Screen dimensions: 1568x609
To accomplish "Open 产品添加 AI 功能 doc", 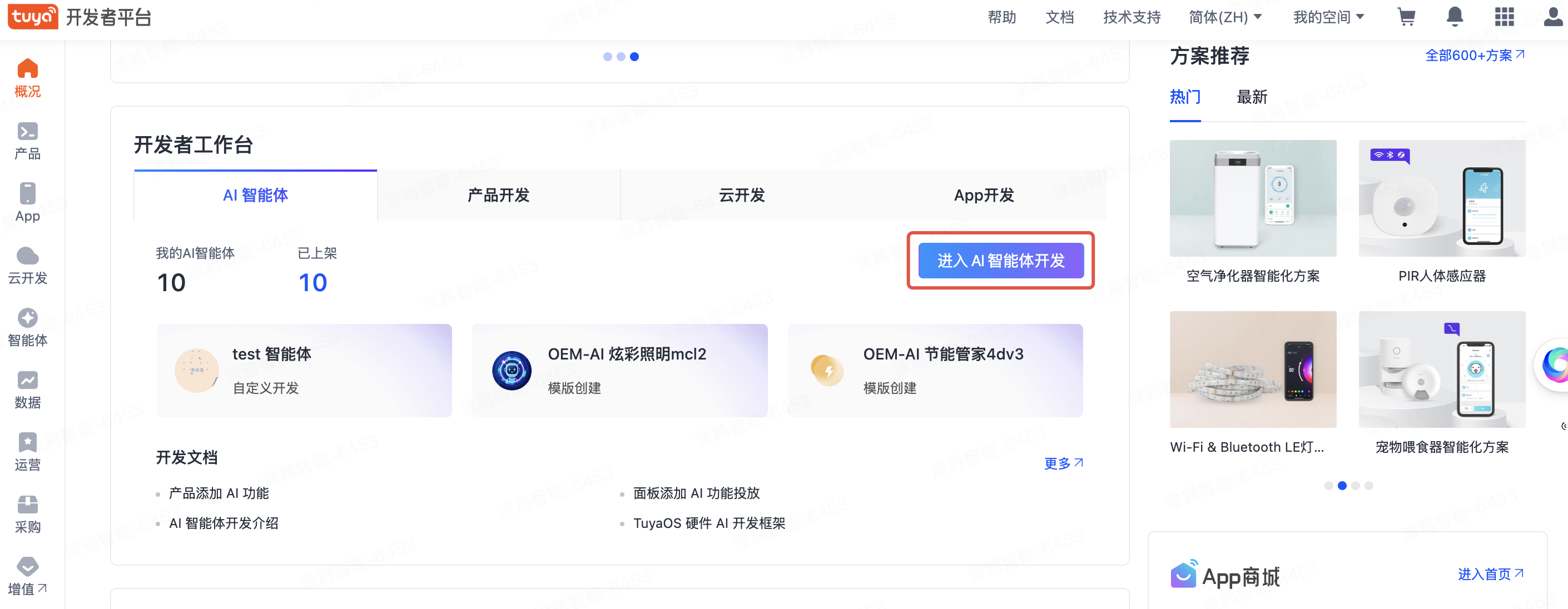I will pos(219,493).
